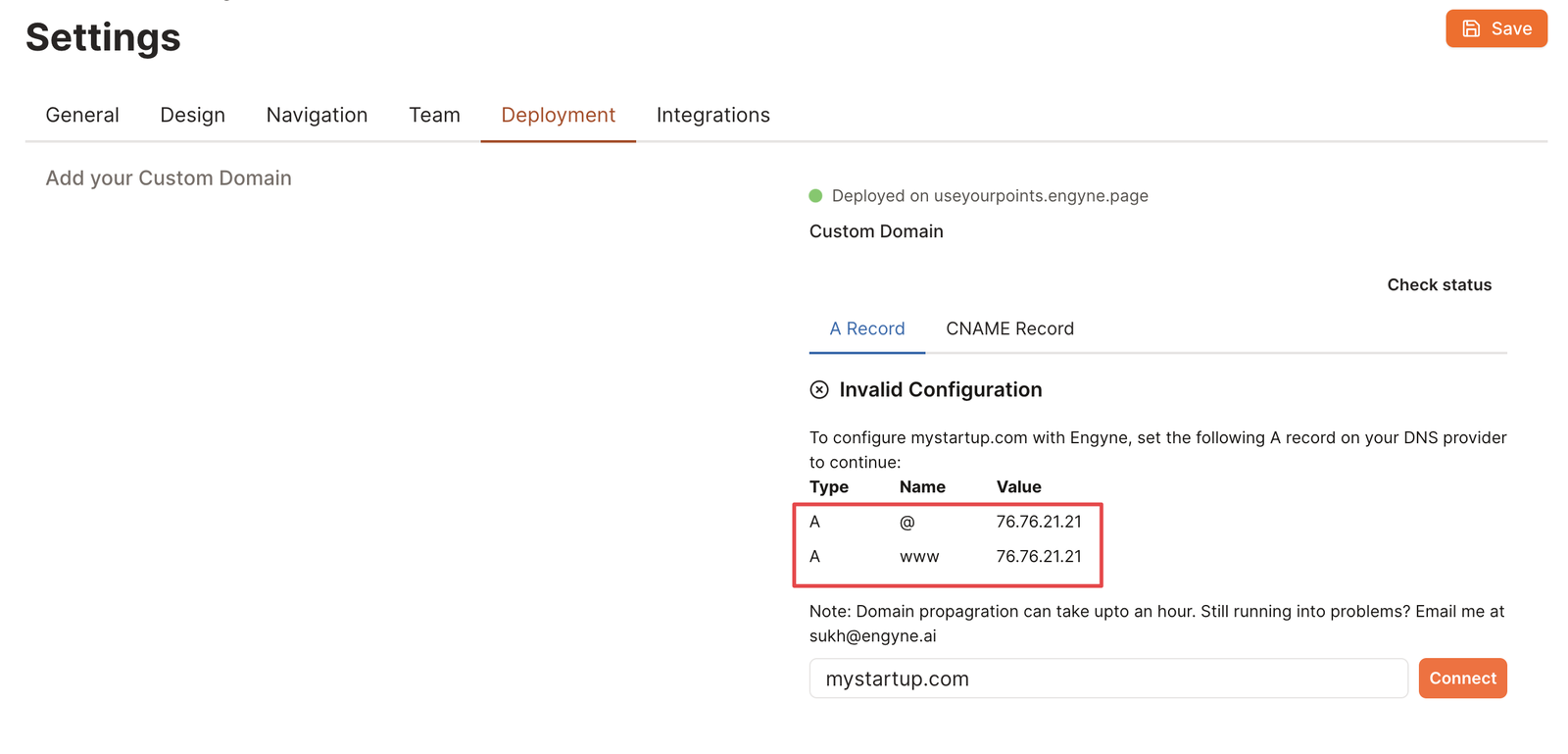Screen dimensions: 1568x754
Task: Click the Deployed on useyourpoints.engyne.page text
Action: click(990, 196)
